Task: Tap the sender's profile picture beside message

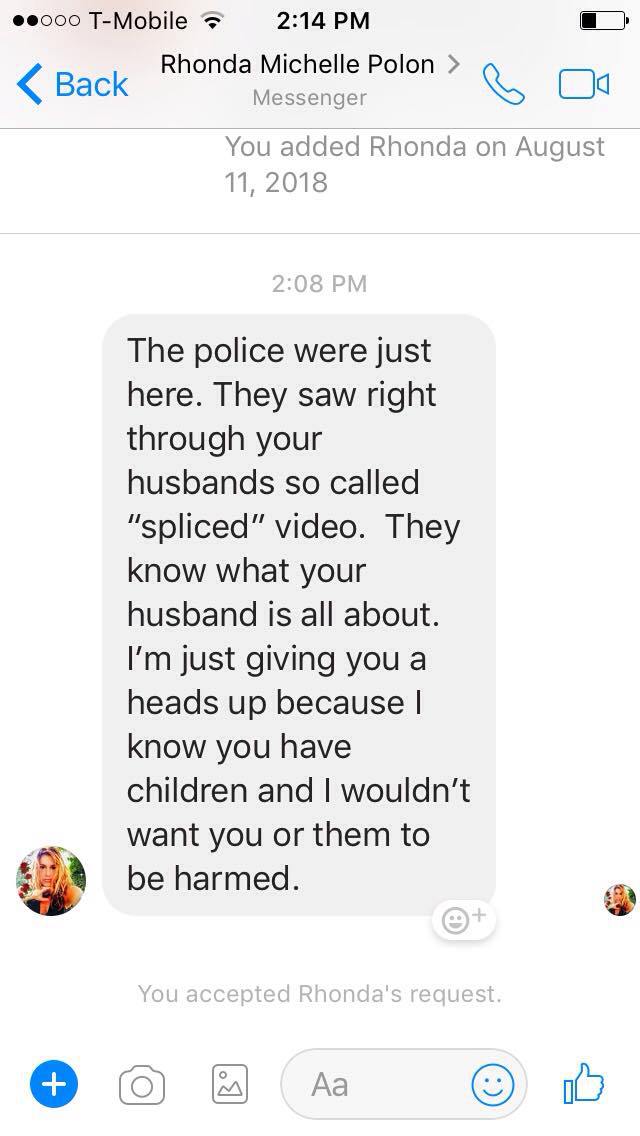Action: 51,880
